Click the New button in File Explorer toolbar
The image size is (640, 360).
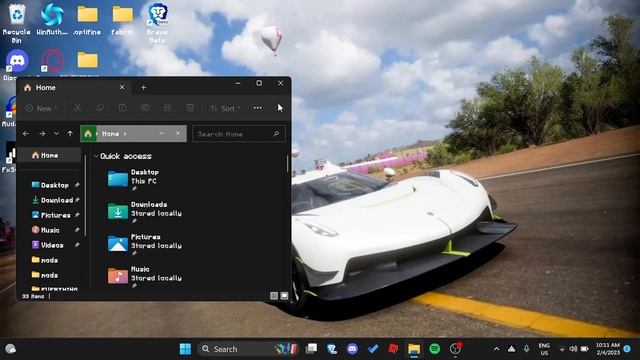tap(42, 108)
